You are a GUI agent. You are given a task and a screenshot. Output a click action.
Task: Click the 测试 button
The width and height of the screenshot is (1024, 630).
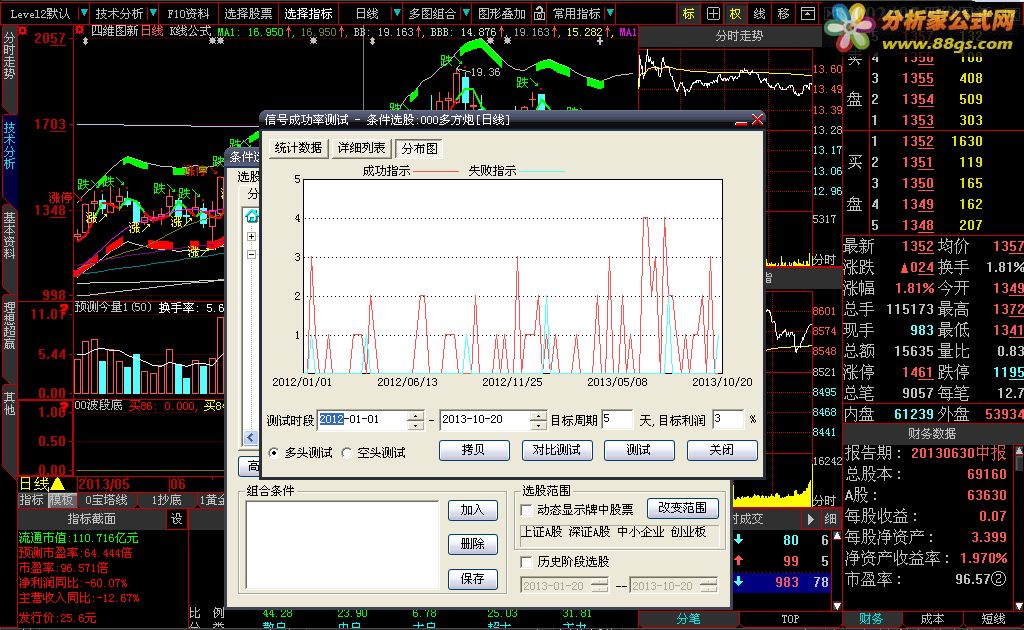point(639,450)
